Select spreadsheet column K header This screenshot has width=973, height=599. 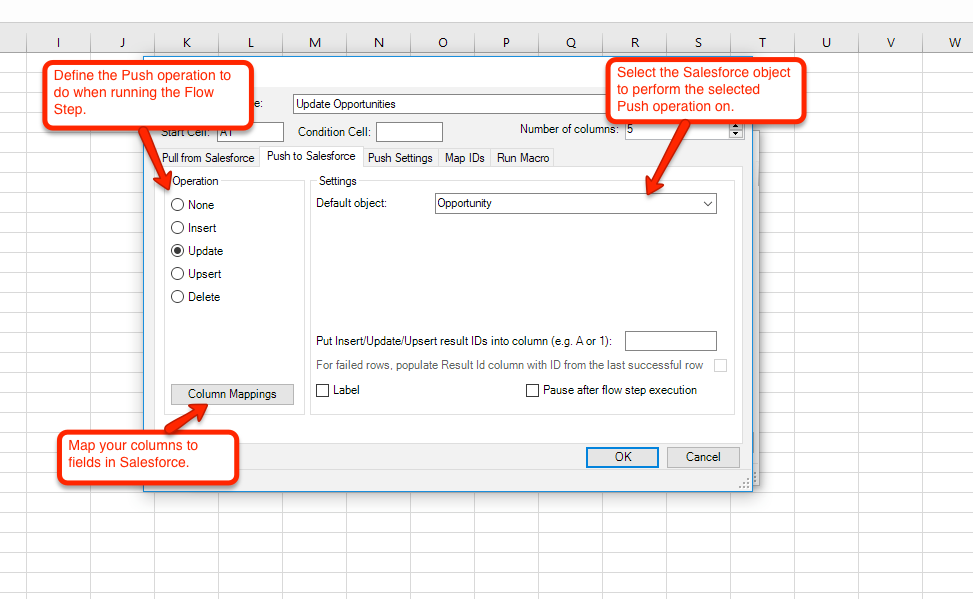(187, 42)
